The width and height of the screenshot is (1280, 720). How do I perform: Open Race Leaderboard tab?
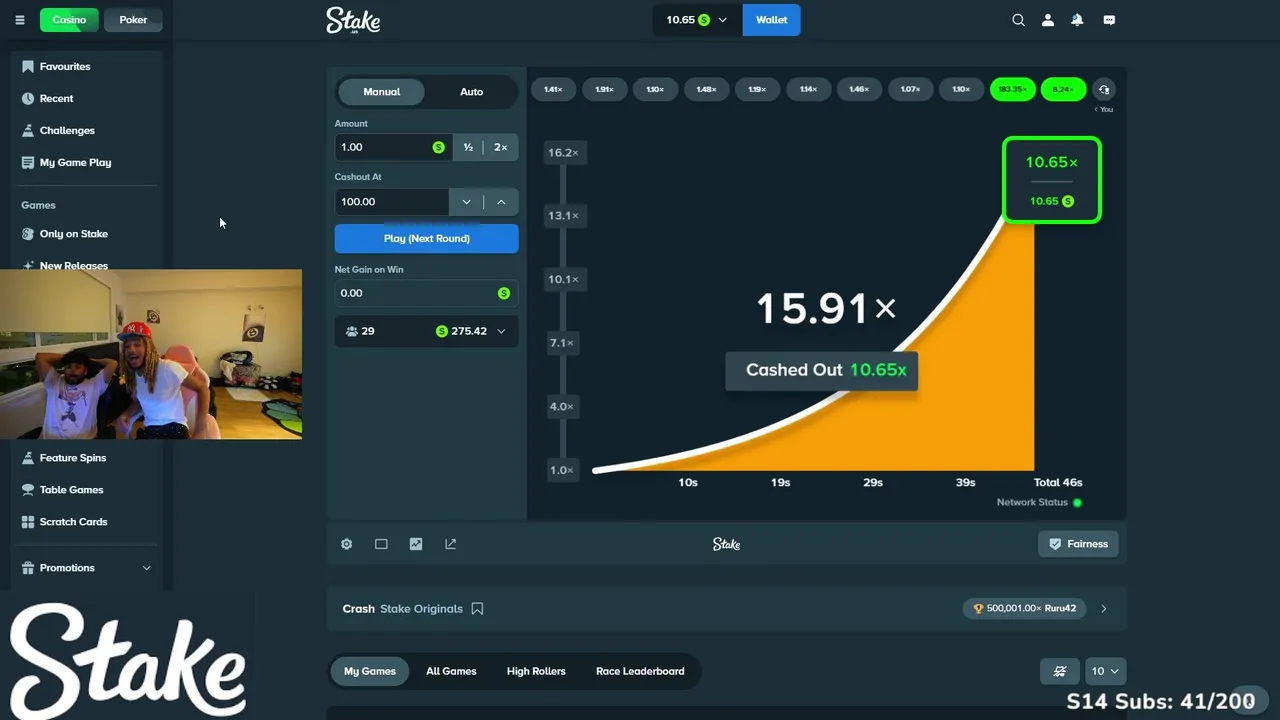tap(640, 671)
